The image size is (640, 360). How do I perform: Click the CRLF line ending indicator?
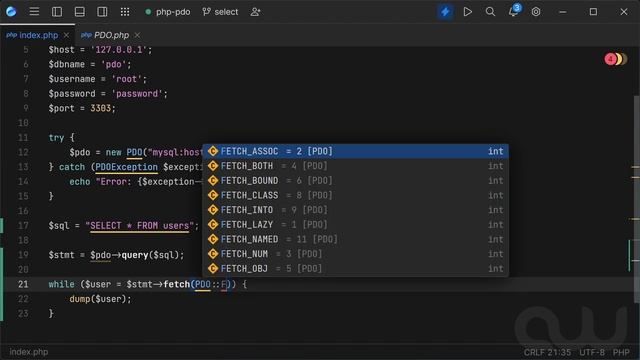click(535, 352)
